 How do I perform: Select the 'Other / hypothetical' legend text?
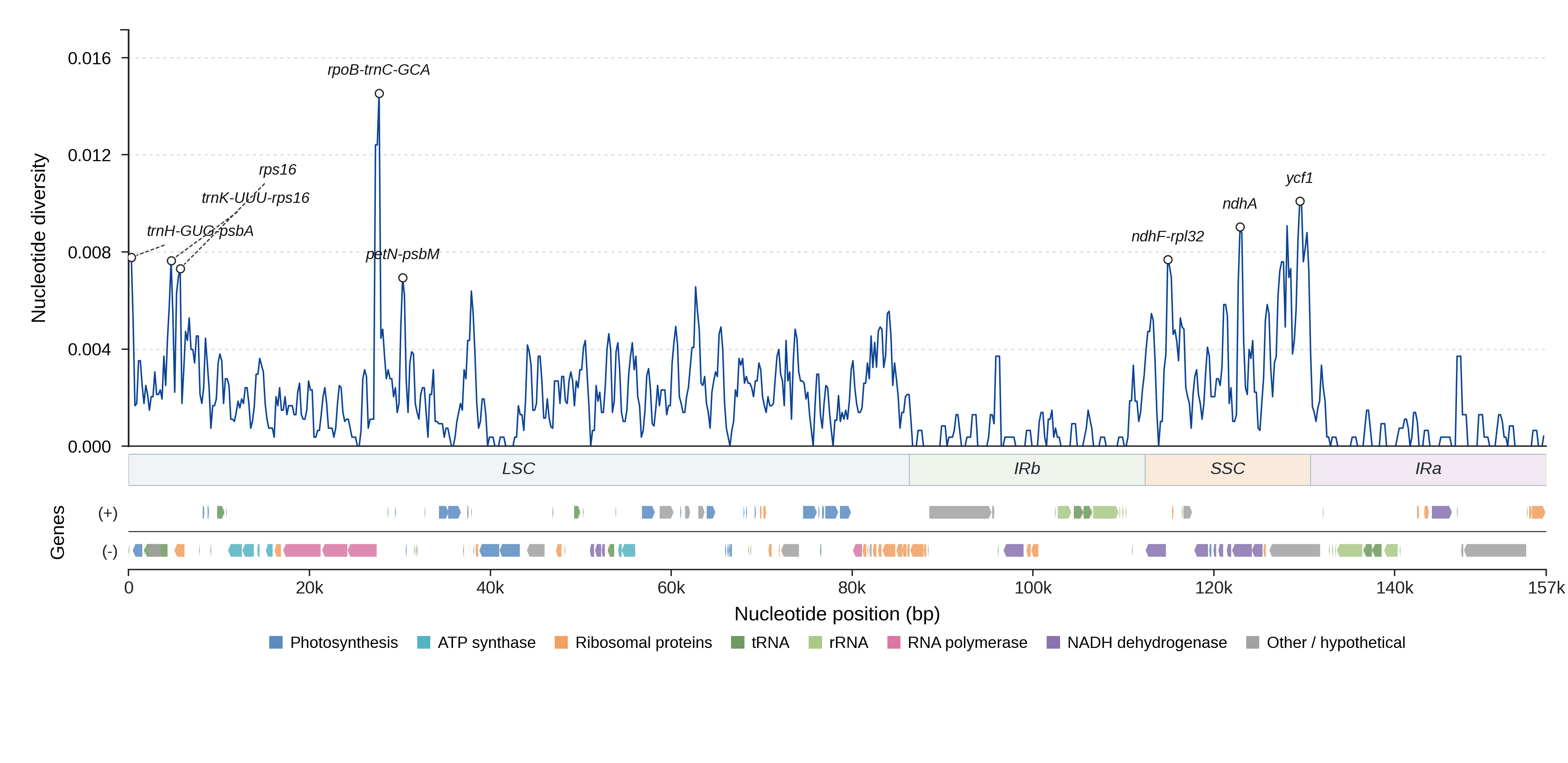[x=1336, y=643]
